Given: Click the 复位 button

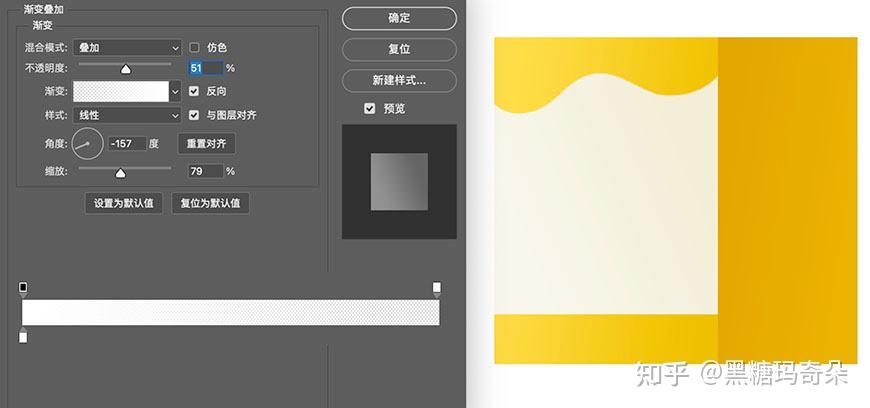Looking at the screenshot, I should click(399, 49).
